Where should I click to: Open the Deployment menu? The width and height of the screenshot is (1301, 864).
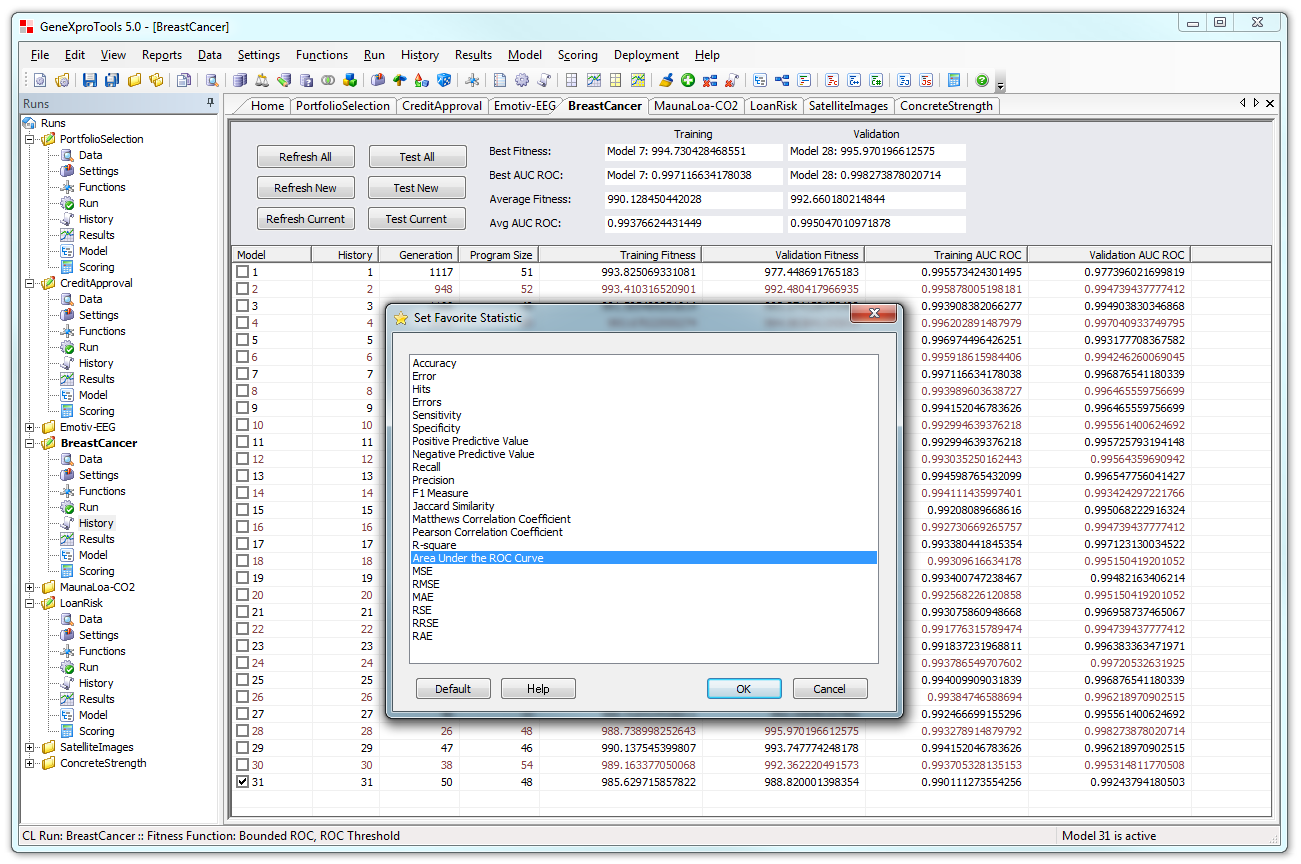[x=646, y=55]
